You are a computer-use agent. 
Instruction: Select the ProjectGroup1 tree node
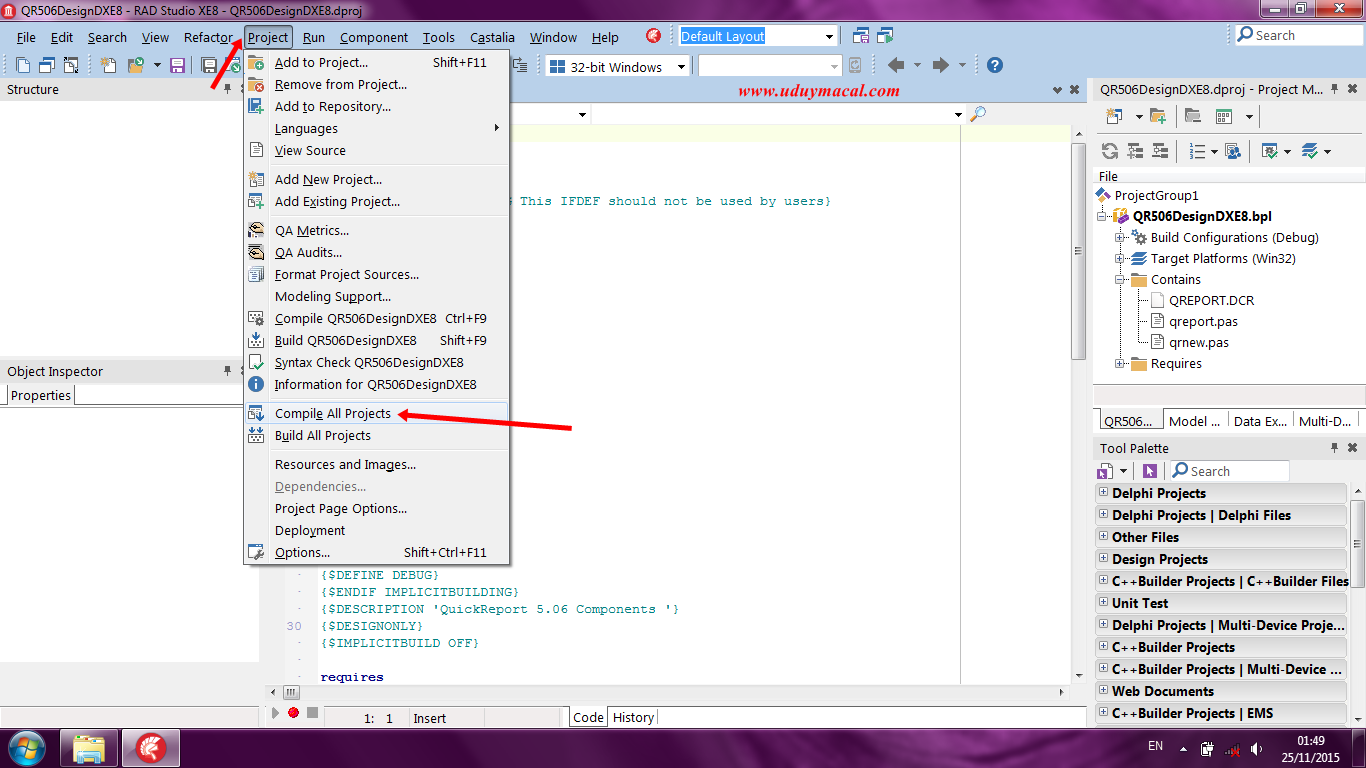coord(1156,195)
